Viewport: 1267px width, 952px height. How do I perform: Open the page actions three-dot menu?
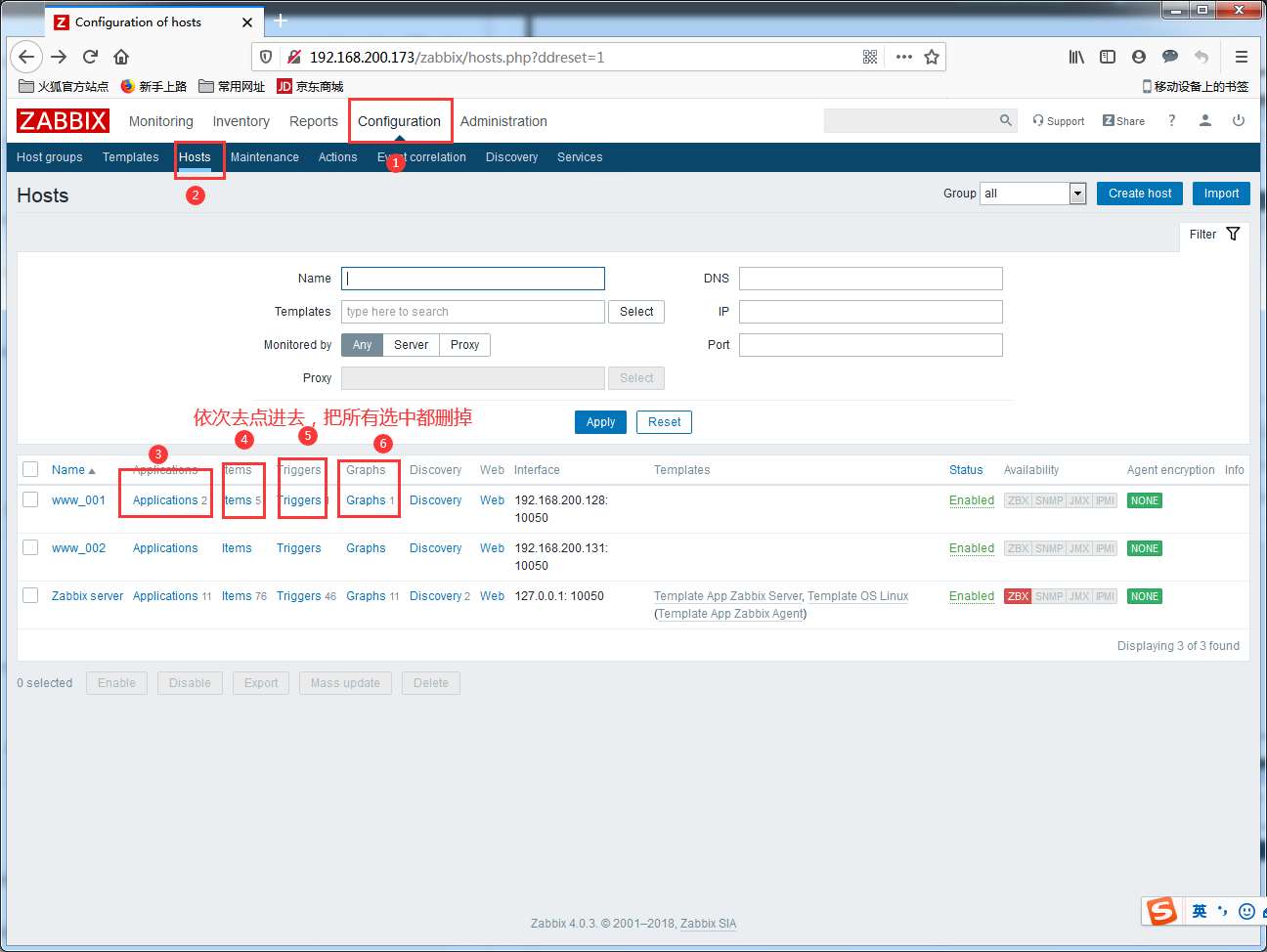pos(904,57)
